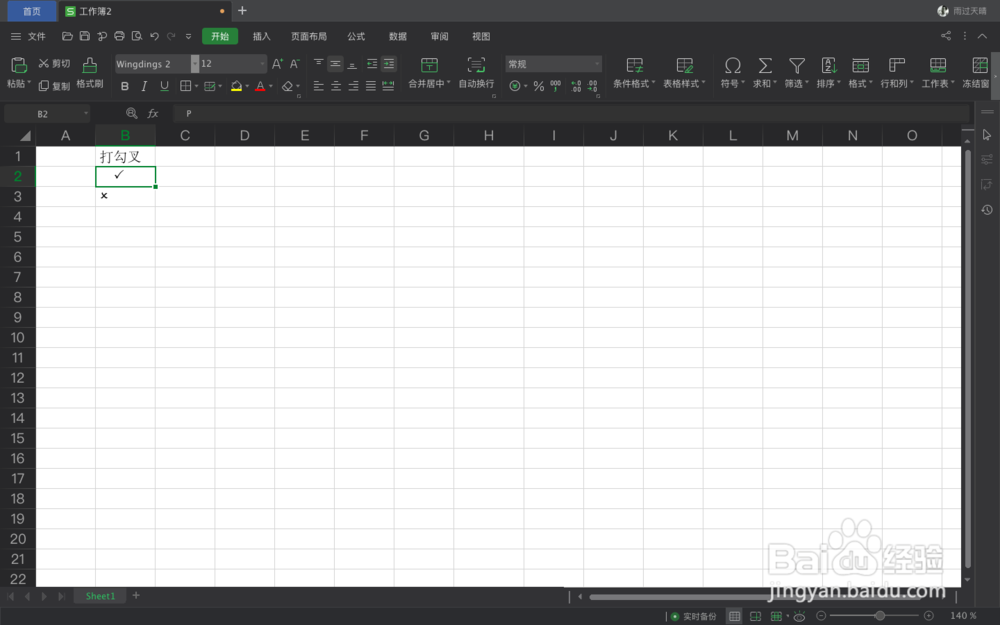Open the Name Box B2 dropdown
This screenshot has height=625, width=1000.
(85, 114)
